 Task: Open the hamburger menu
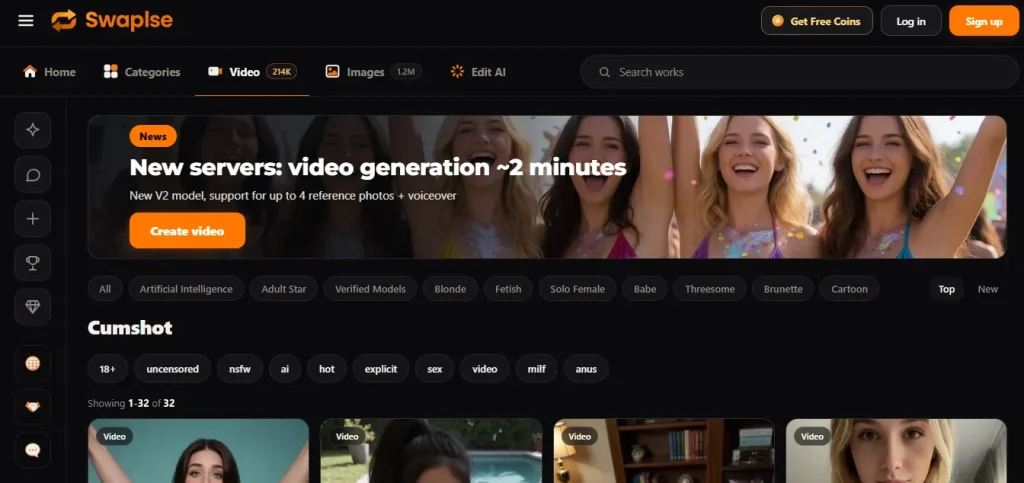25,21
